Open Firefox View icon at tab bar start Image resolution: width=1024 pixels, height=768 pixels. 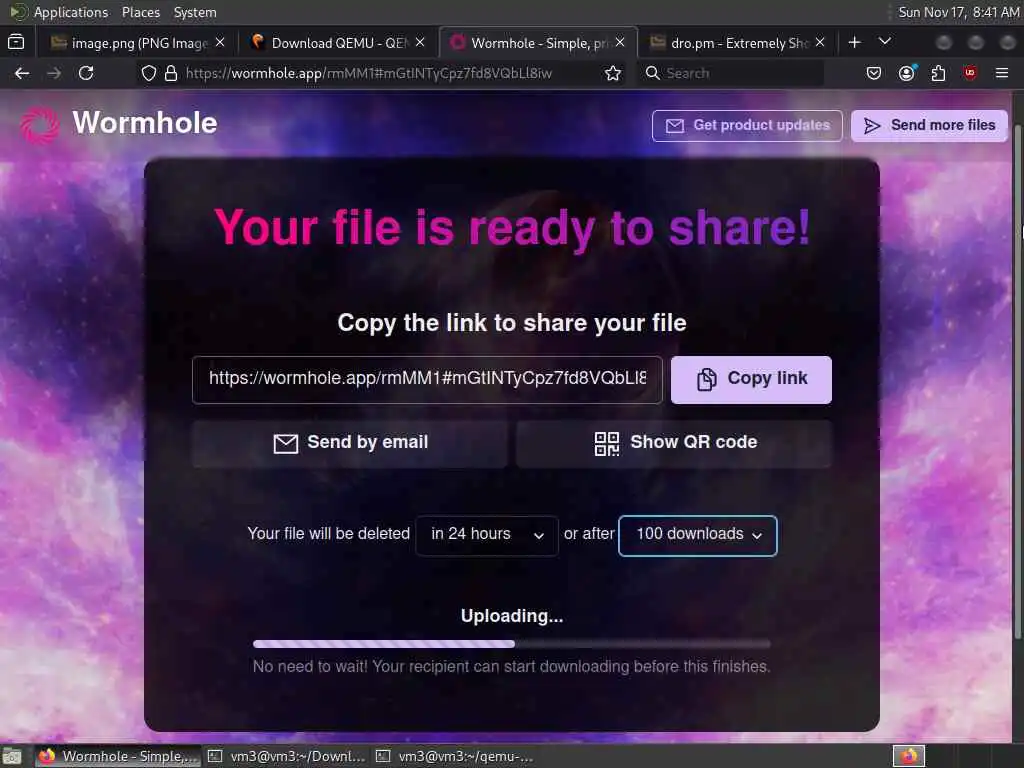click(16, 42)
